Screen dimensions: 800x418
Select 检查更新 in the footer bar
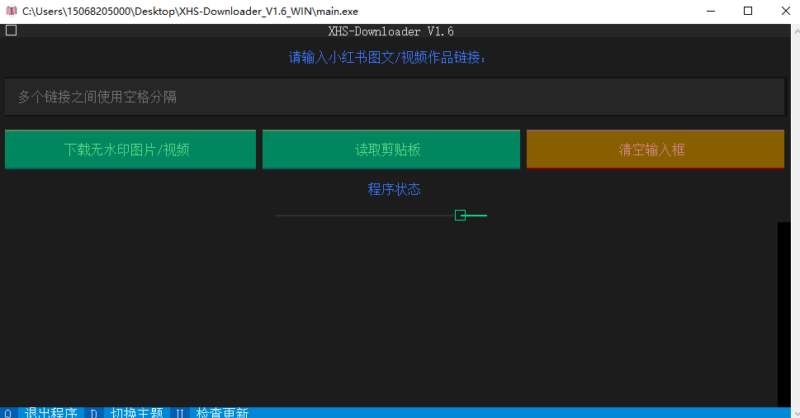pyautogui.click(x=222, y=412)
